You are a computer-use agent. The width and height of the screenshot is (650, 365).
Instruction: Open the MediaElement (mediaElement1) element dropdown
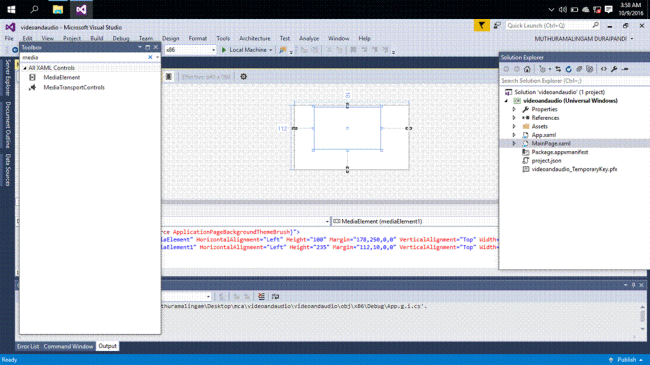(414, 221)
